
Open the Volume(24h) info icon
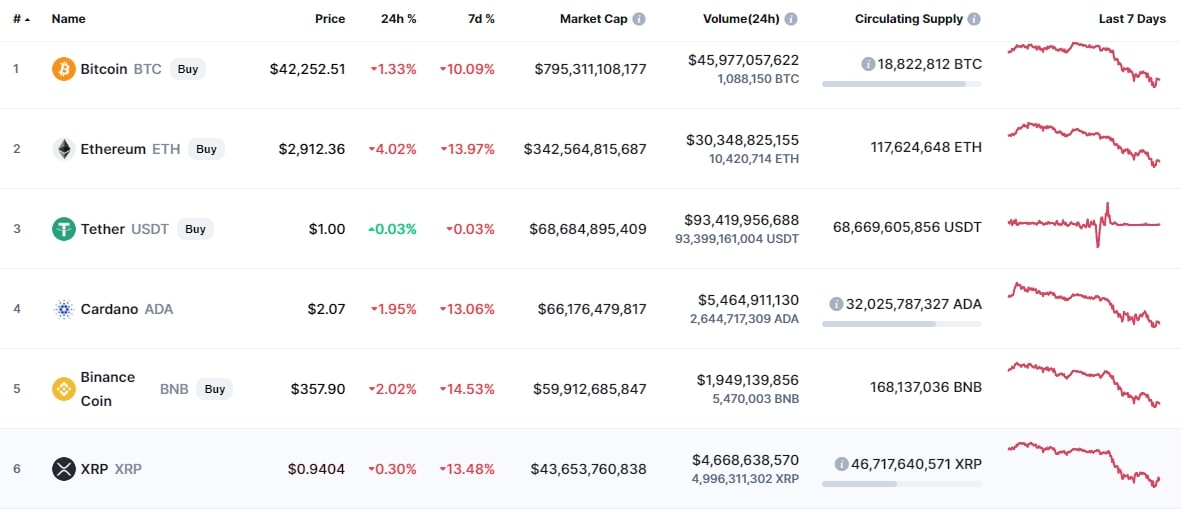pyautogui.click(x=792, y=19)
